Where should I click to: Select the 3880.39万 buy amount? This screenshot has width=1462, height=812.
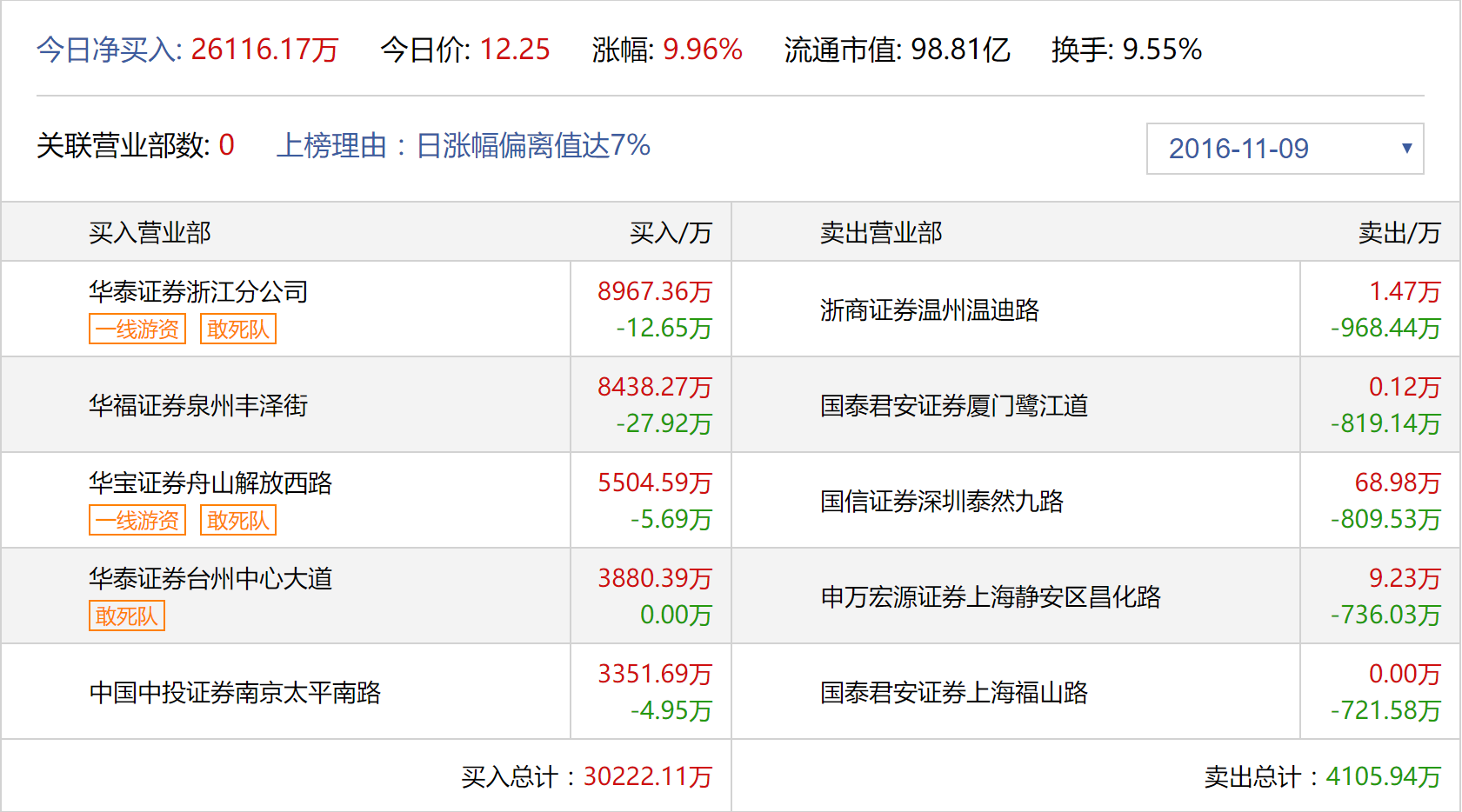coord(655,578)
